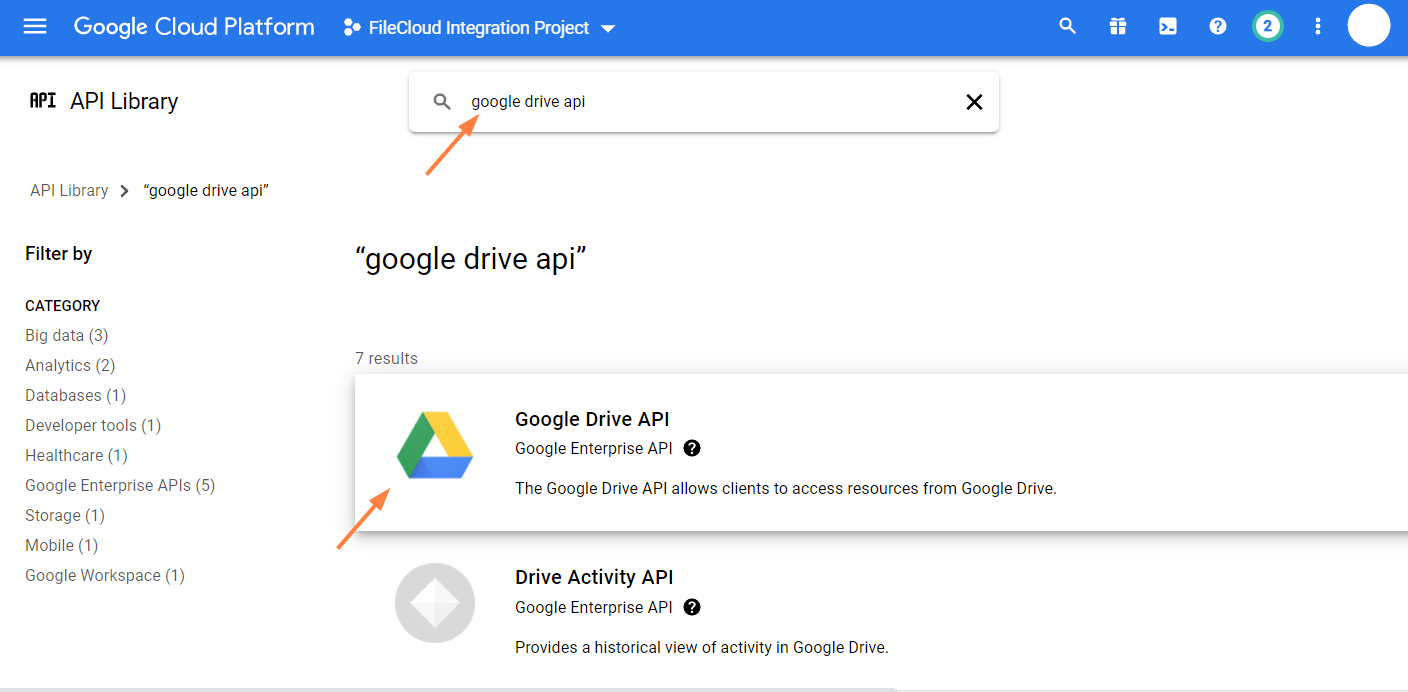Open Google Cloud Platform search
The image size is (1408, 692).
tap(1067, 26)
